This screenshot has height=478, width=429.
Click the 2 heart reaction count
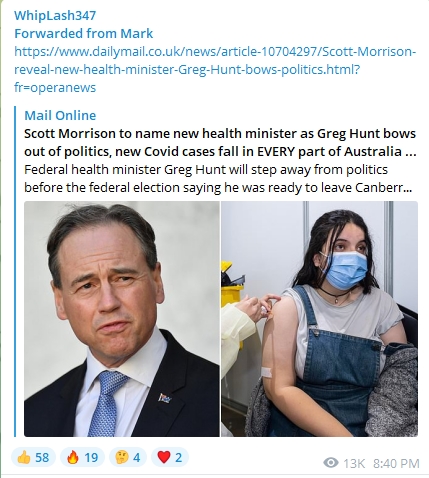[x=179, y=458]
